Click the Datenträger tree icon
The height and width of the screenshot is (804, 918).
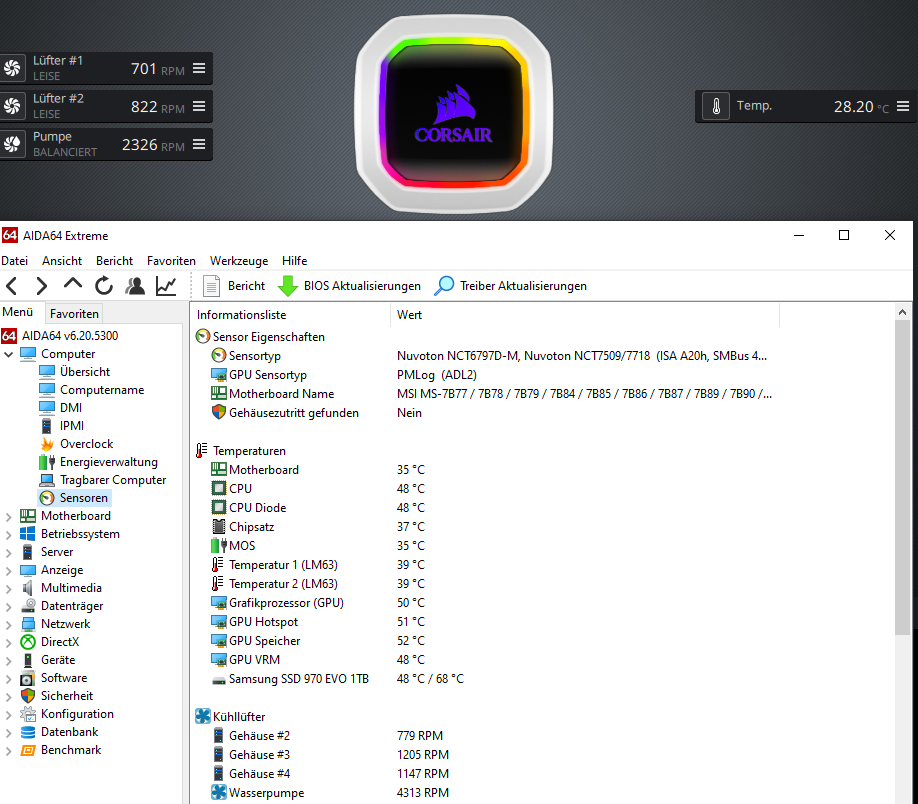tap(28, 605)
